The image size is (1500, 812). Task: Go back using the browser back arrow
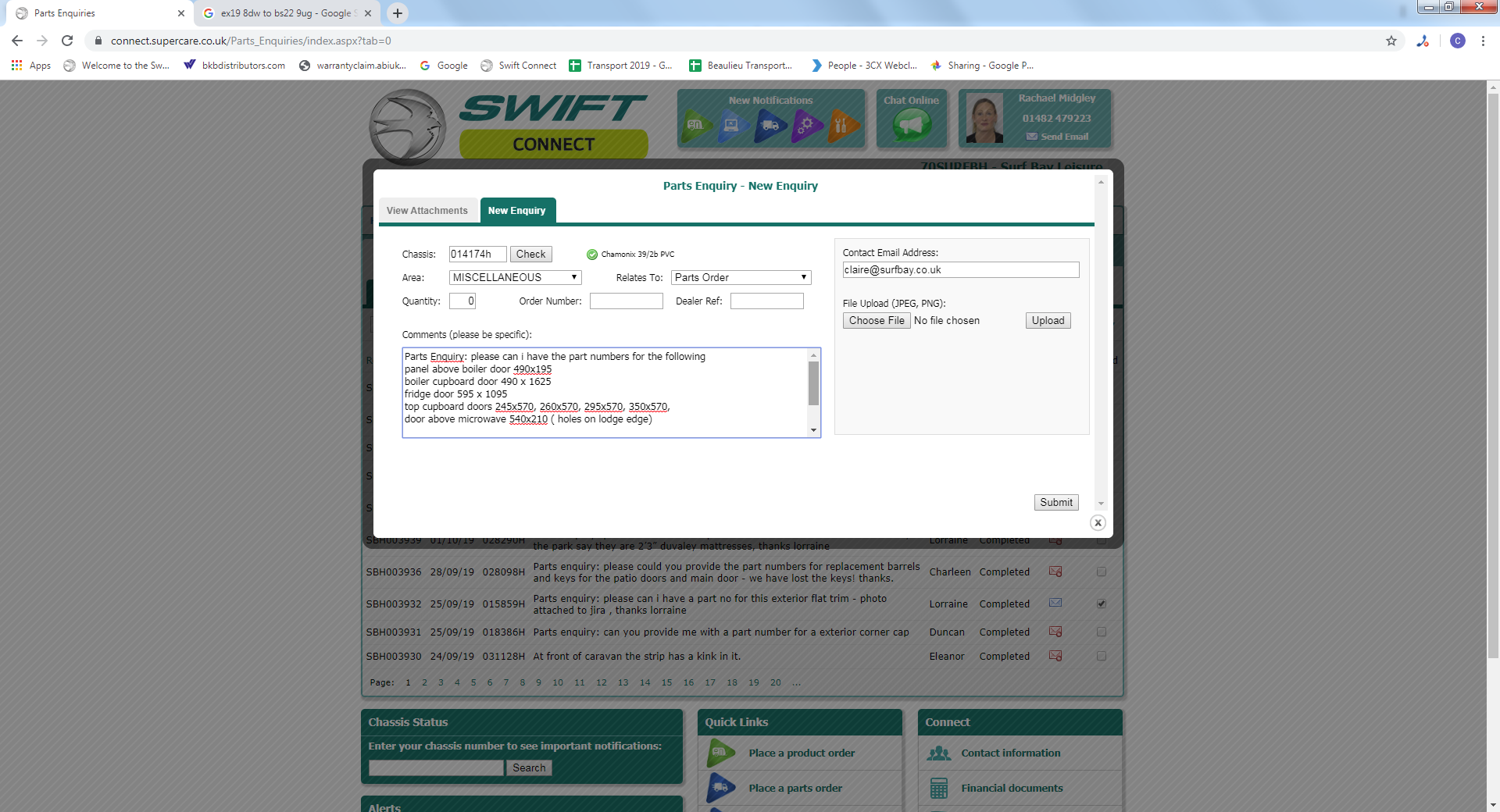(17, 41)
